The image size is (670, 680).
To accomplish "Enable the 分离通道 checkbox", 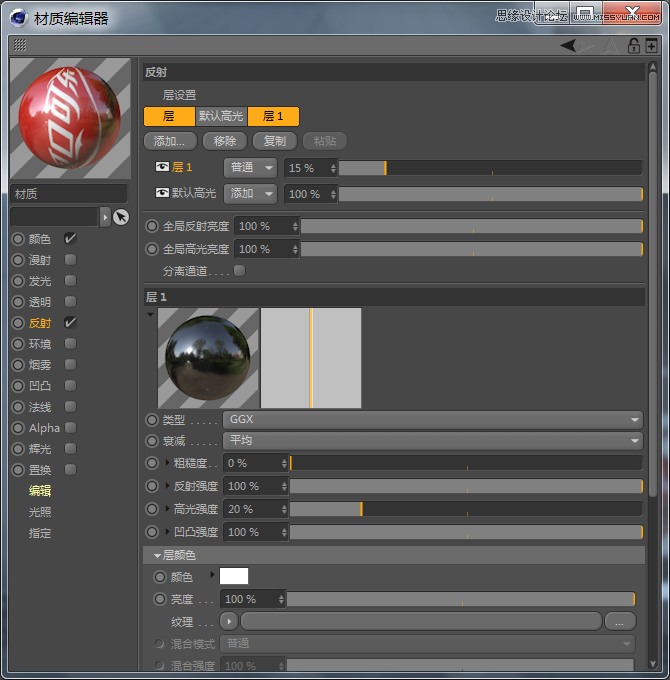I will click(239, 271).
